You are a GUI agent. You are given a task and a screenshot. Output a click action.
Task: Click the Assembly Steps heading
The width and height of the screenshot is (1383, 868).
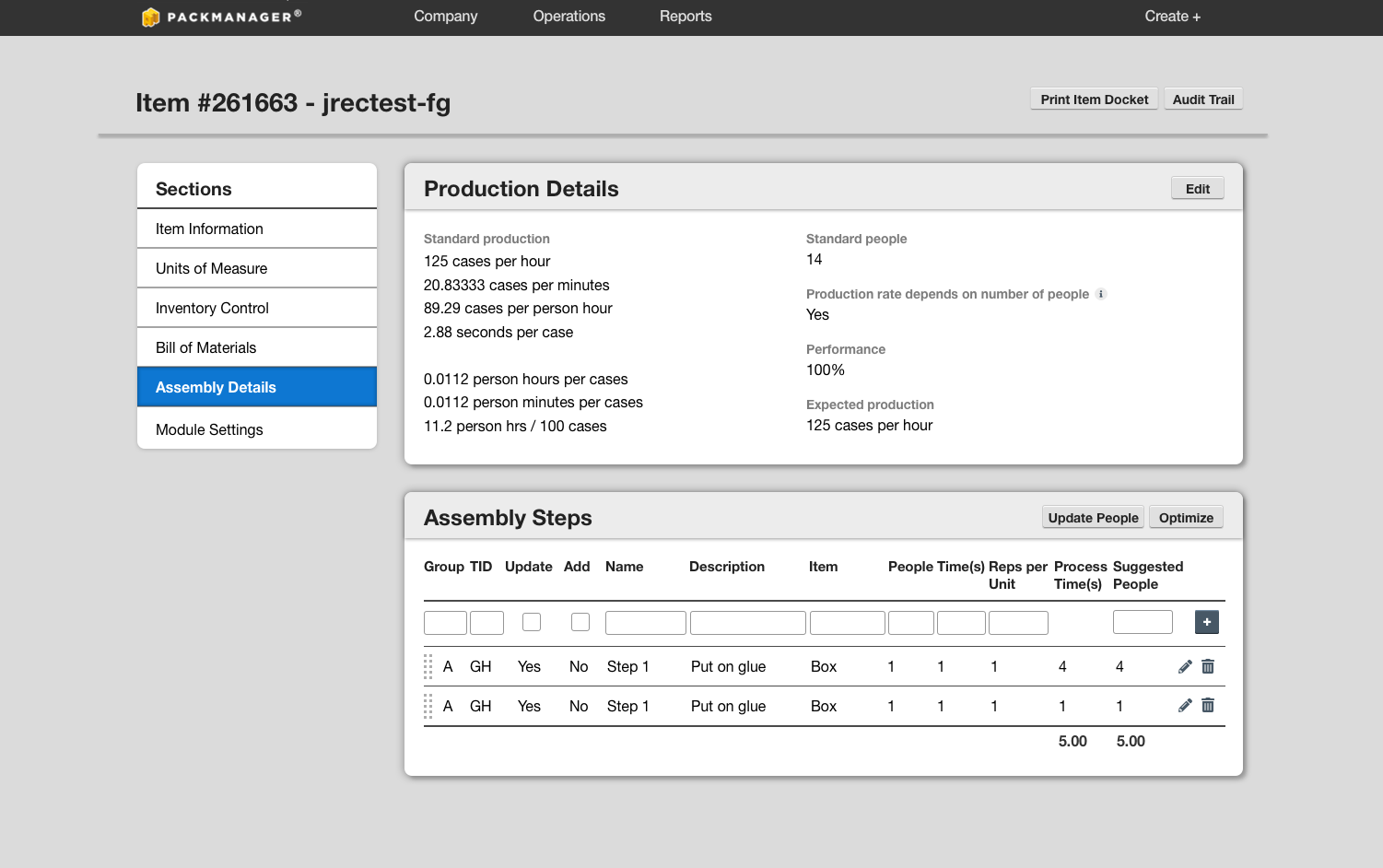click(508, 518)
